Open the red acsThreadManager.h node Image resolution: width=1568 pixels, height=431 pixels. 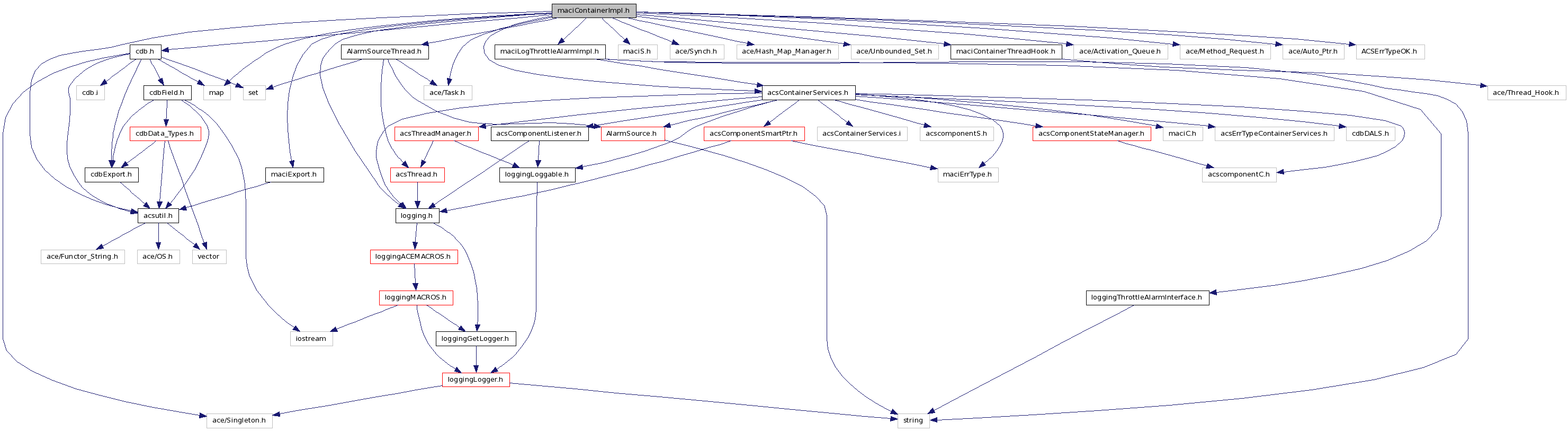point(435,134)
